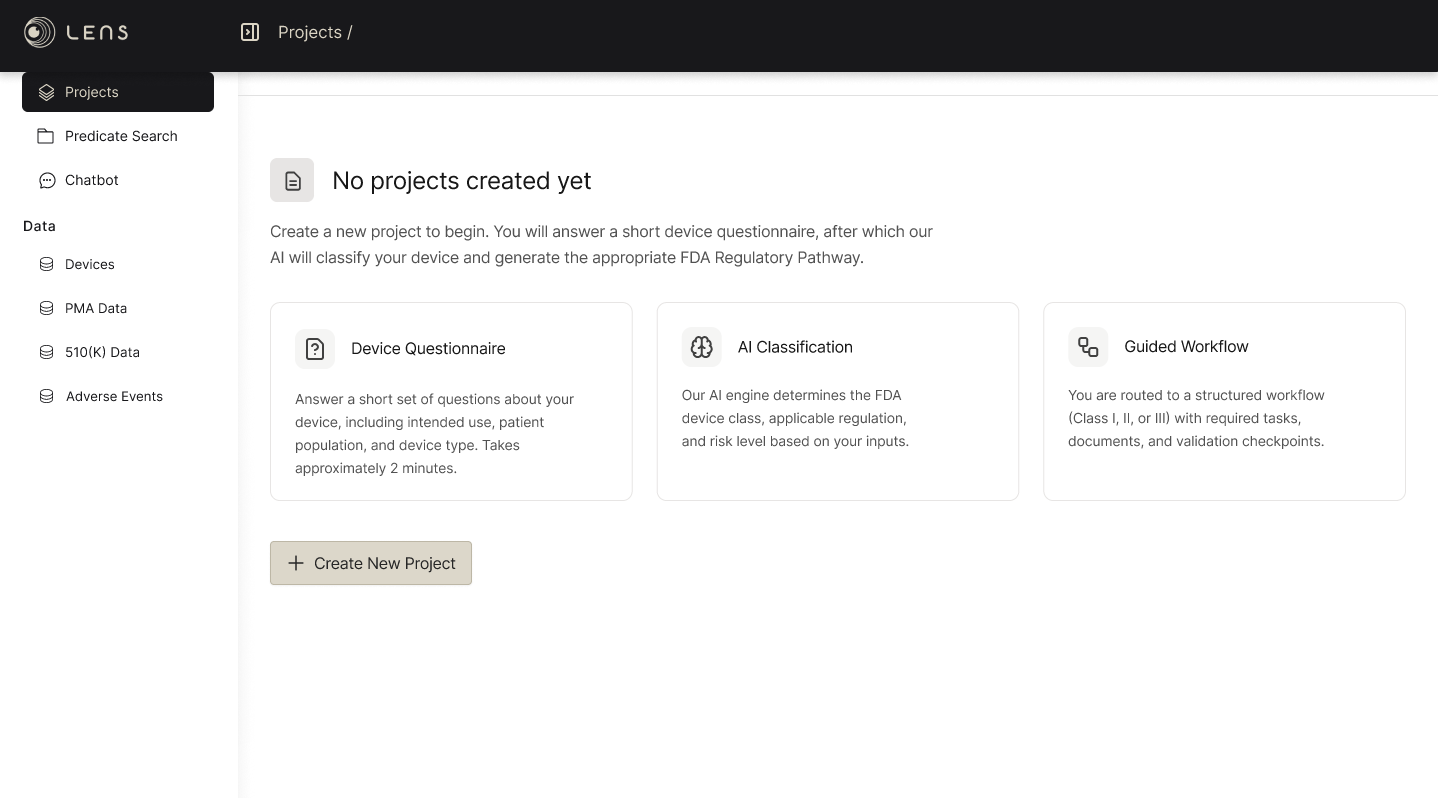1438x798 pixels.
Task: Select the Guided Workflow card
Action: [1224, 401]
